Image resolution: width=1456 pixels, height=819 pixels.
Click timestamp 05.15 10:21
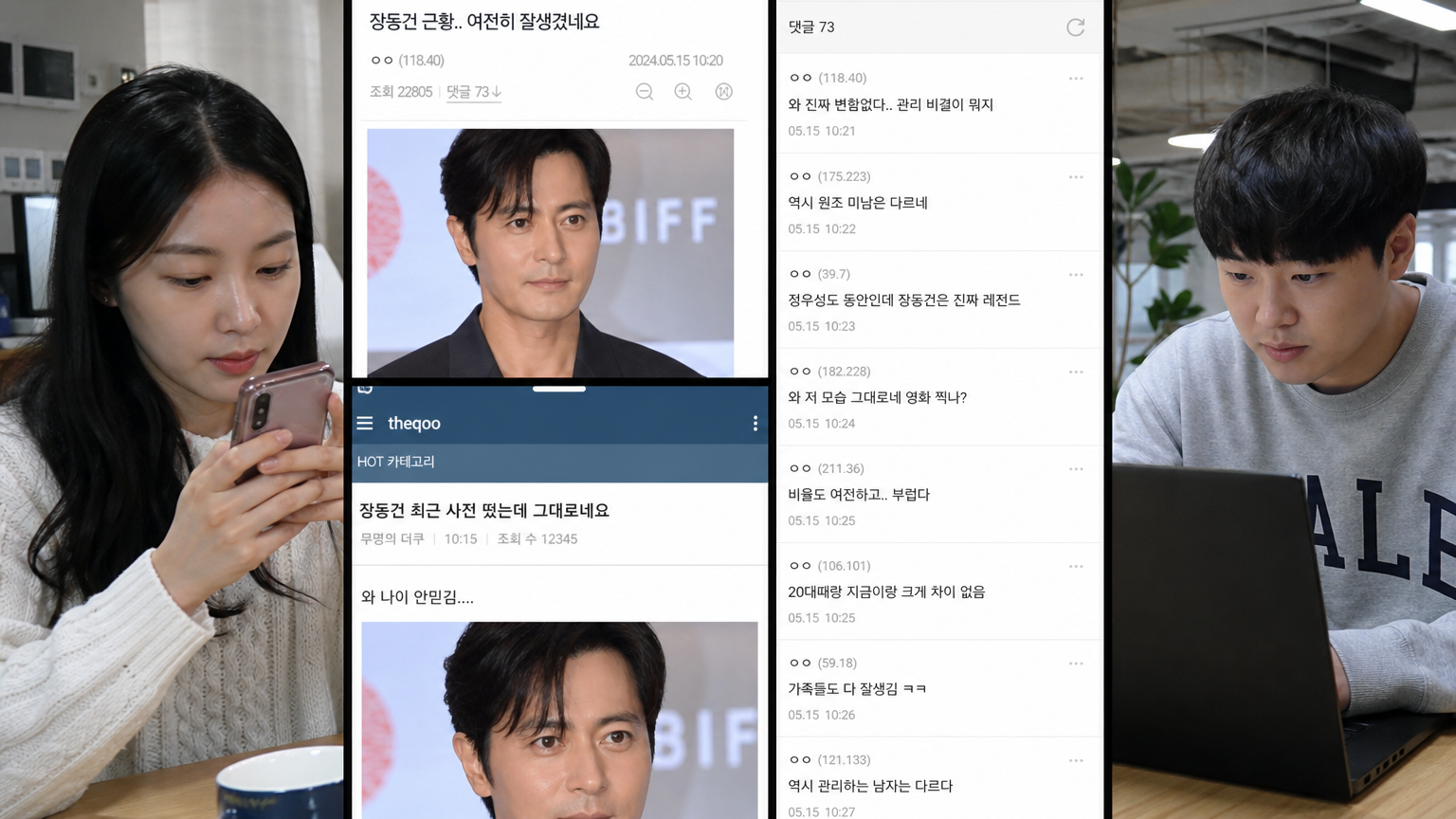click(822, 131)
